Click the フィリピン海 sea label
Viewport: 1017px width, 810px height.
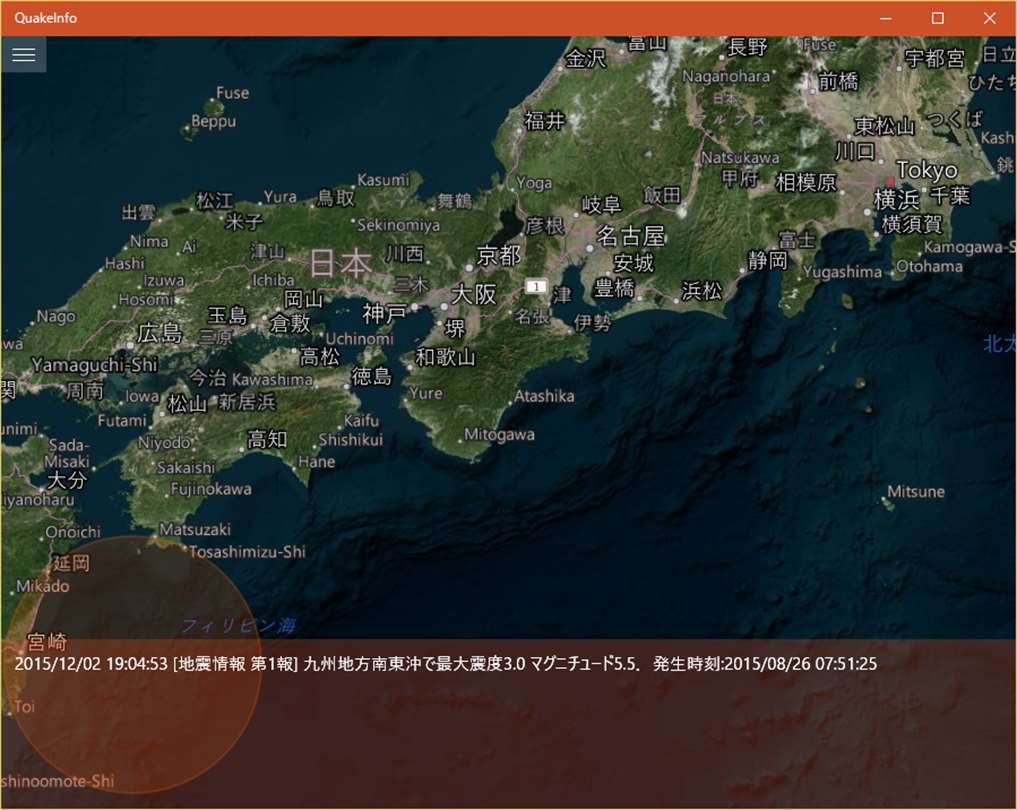(238, 625)
